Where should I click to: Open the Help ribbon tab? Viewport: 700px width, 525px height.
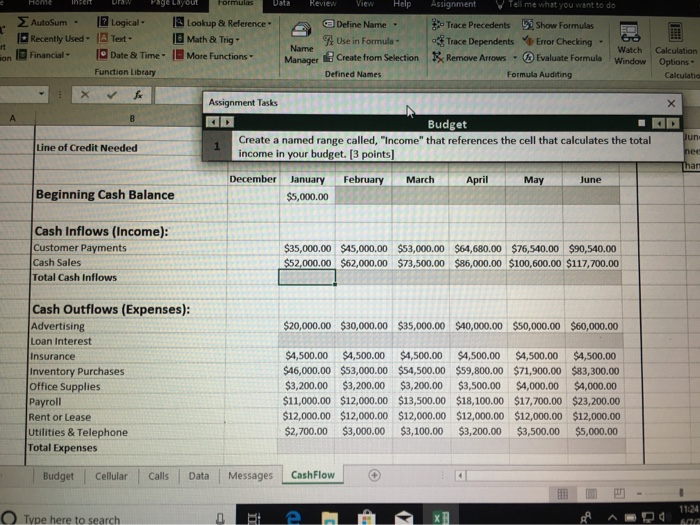(x=402, y=4)
